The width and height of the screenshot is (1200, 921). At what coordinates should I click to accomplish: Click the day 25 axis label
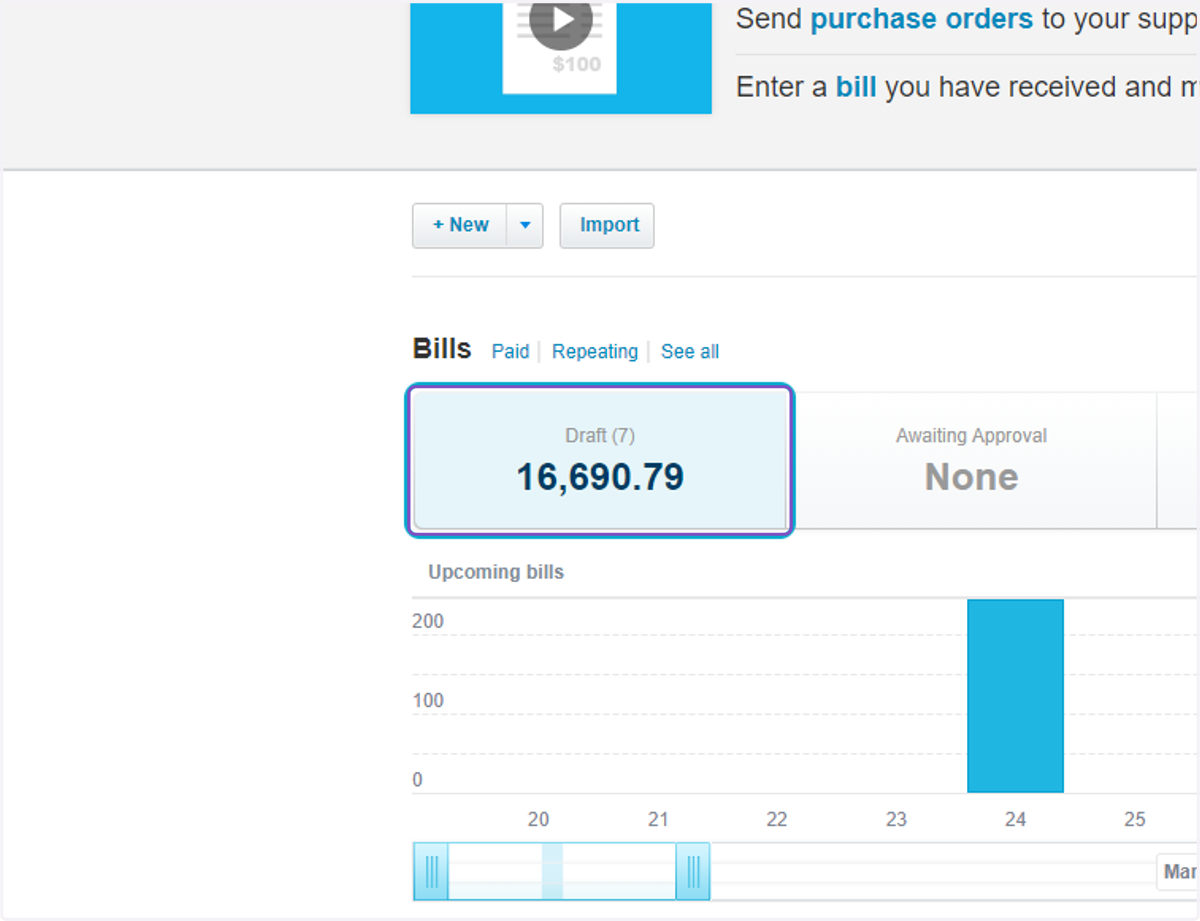pos(1134,819)
